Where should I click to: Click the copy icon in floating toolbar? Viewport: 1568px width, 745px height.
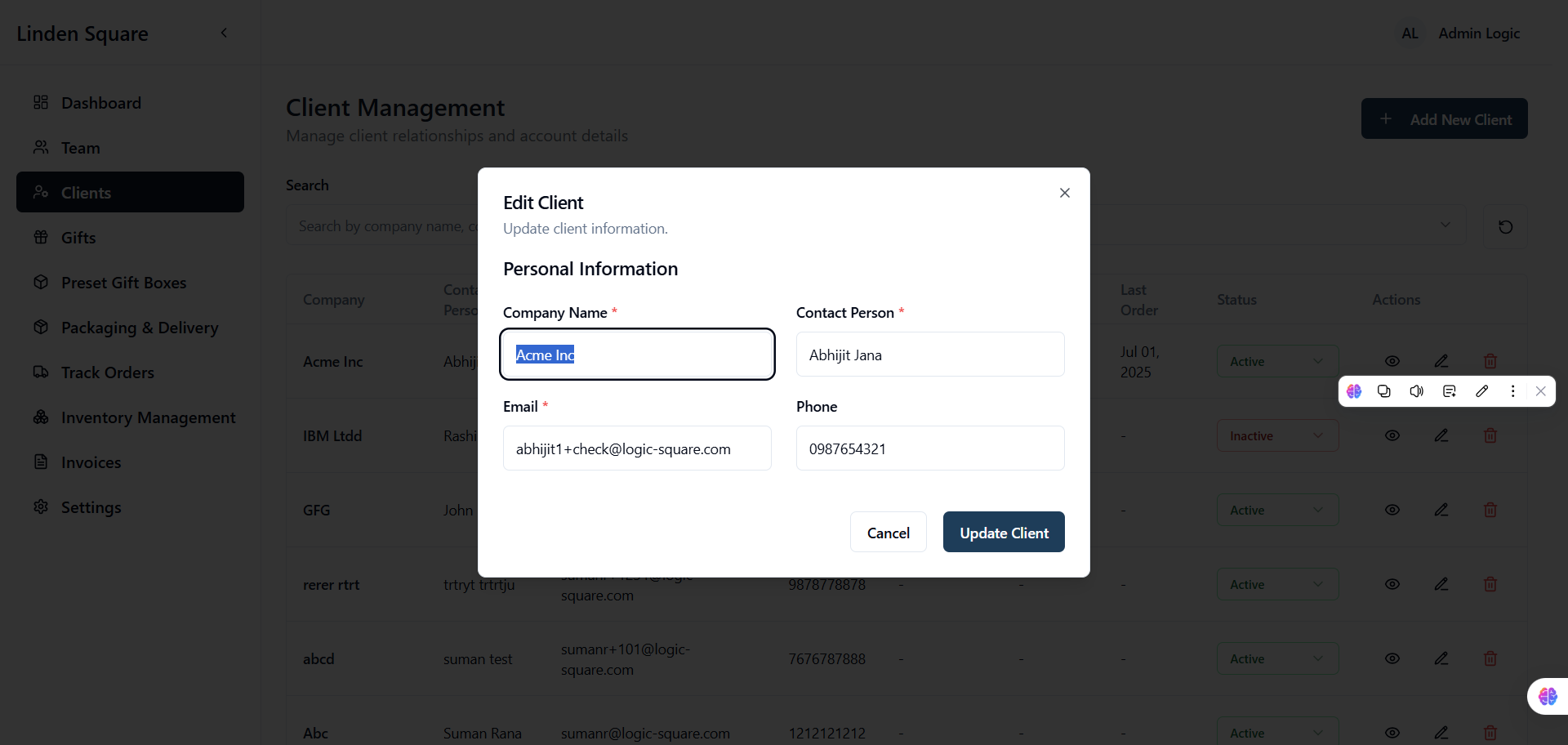(x=1384, y=391)
